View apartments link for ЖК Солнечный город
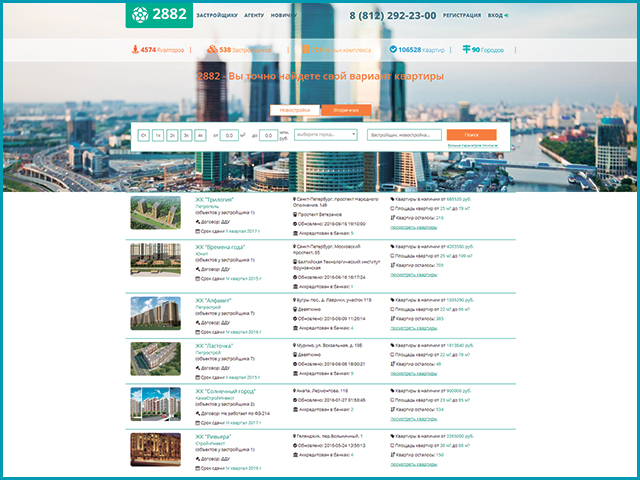 click(x=414, y=419)
